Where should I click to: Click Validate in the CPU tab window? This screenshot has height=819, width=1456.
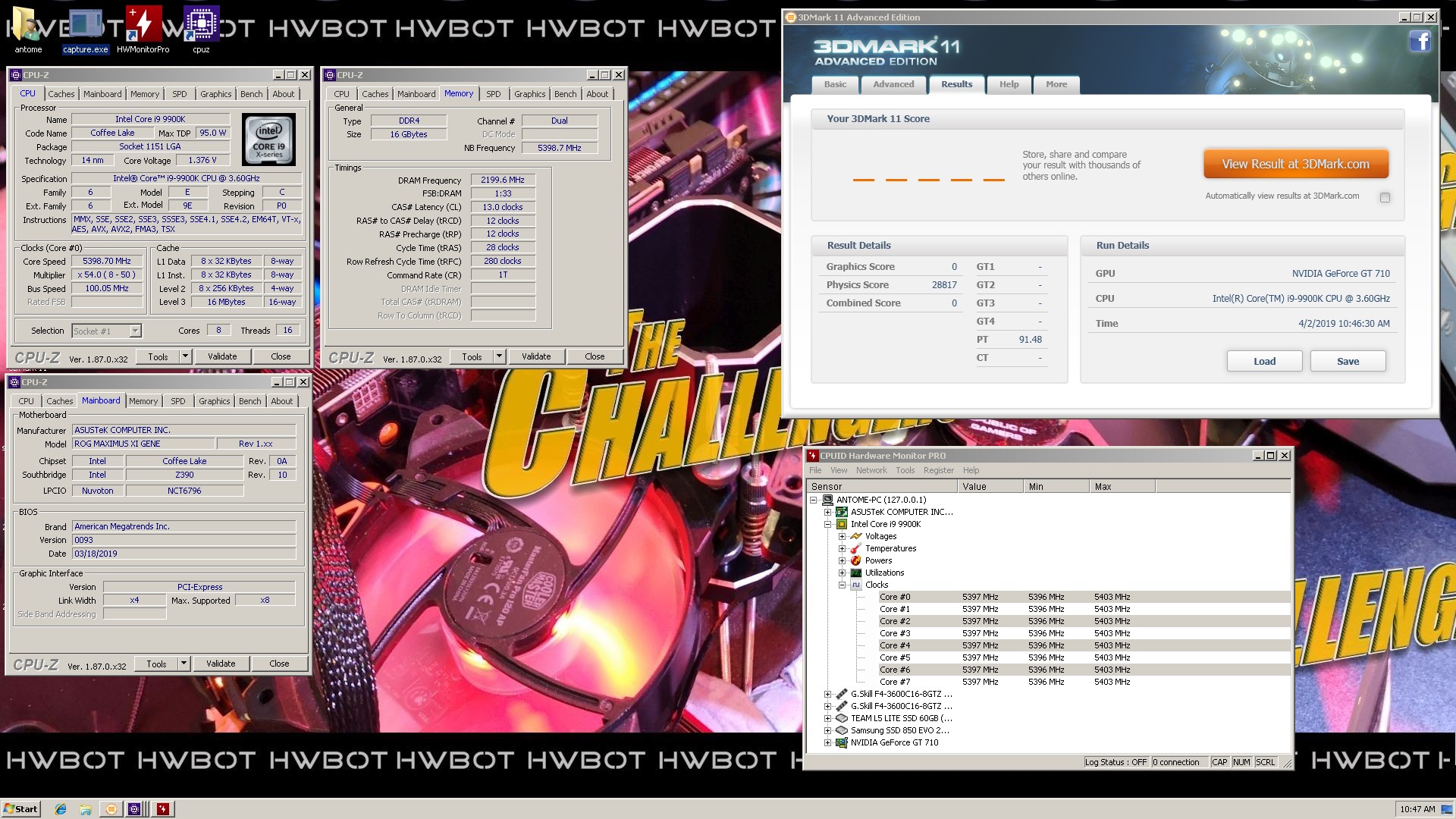[x=222, y=356]
